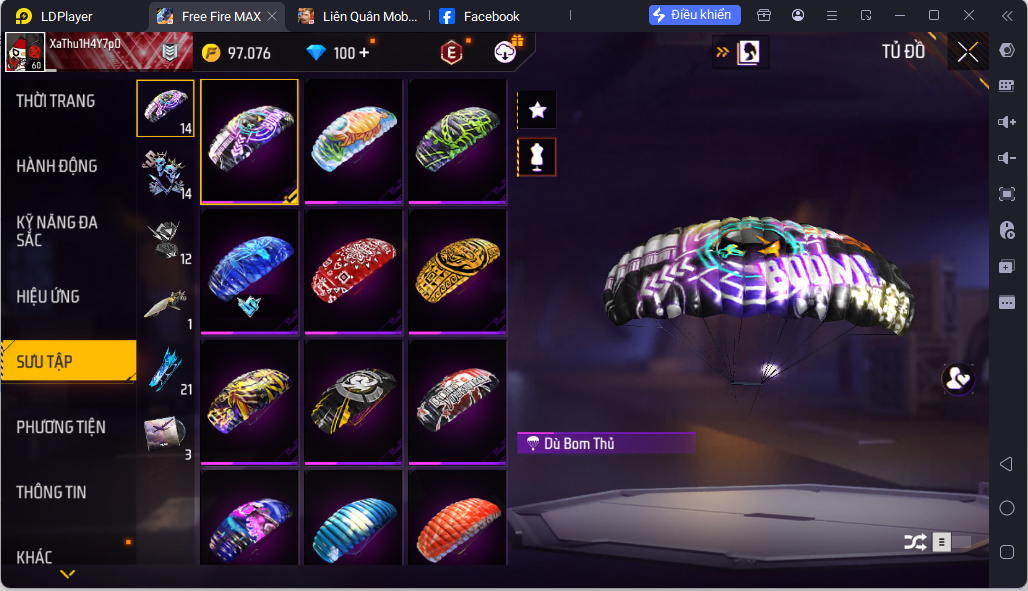Screen dimensions: 1028x591
Task: Select the skull backpack collection category
Action: pos(166,174)
